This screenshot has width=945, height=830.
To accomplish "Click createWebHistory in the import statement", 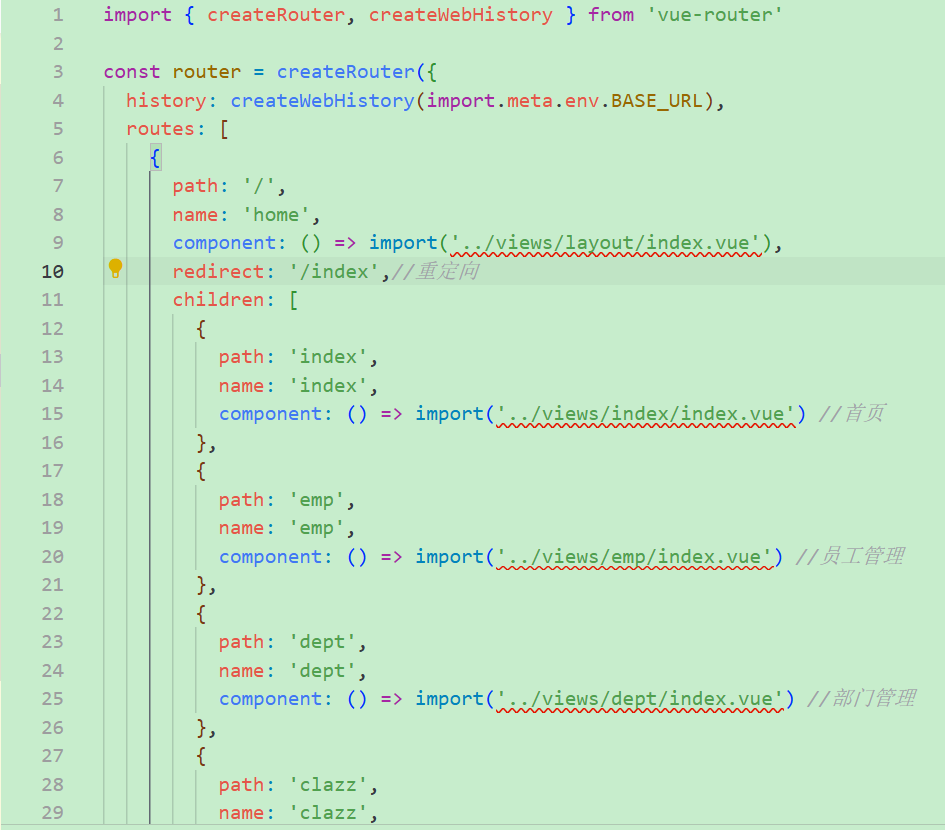I will pos(460,14).
